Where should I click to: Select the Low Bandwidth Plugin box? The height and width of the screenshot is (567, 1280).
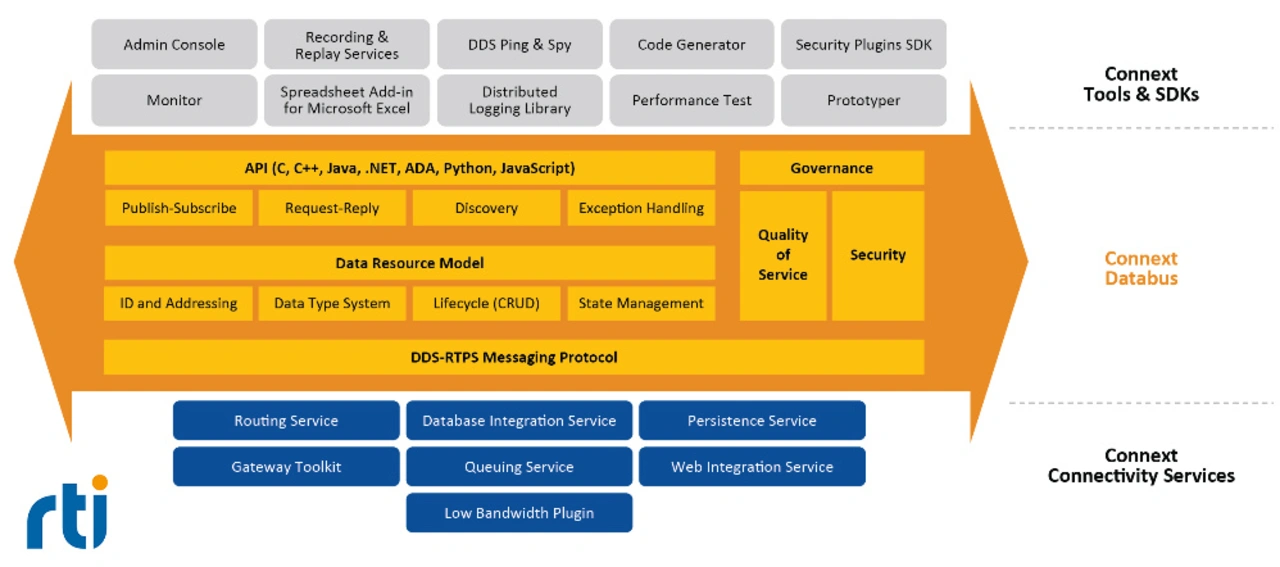click(x=519, y=513)
